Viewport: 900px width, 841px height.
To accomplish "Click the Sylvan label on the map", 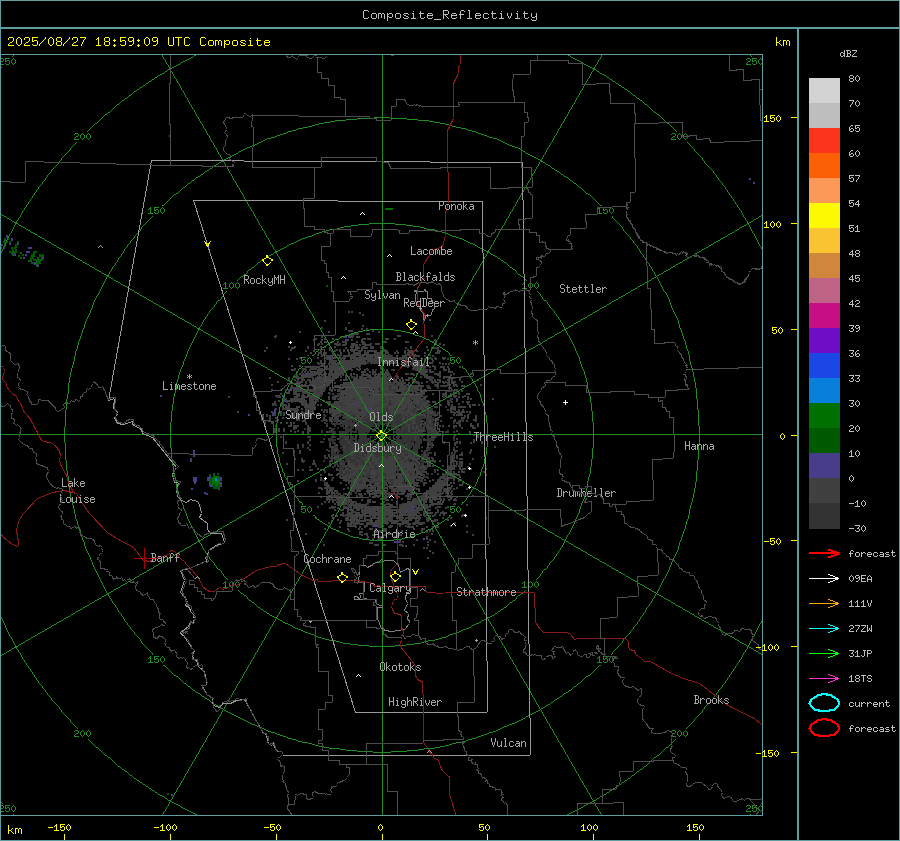I will pyautogui.click(x=382, y=295).
